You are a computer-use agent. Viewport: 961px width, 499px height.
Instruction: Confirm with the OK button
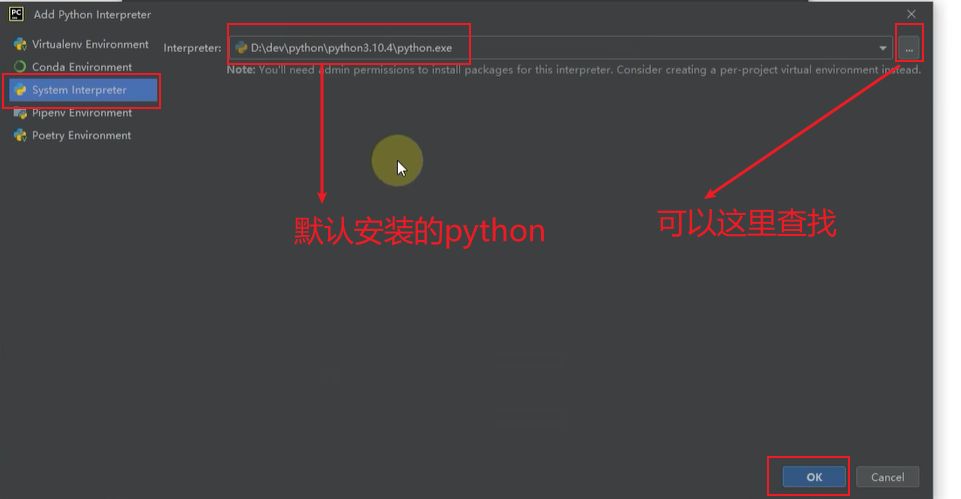[x=814, y=477]
